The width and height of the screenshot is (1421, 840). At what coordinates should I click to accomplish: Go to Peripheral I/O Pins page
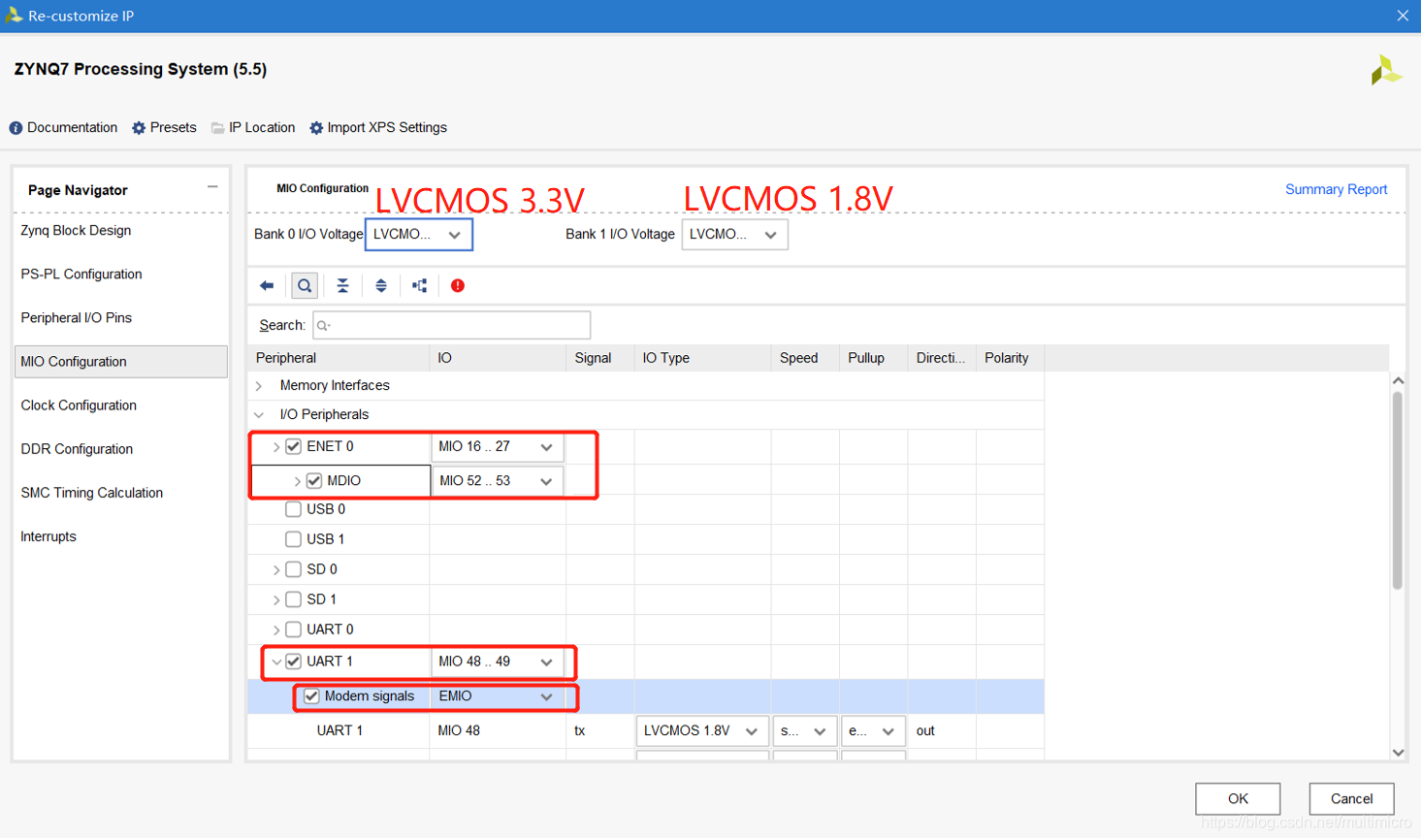pyautogui.click(x=76, y=318)
